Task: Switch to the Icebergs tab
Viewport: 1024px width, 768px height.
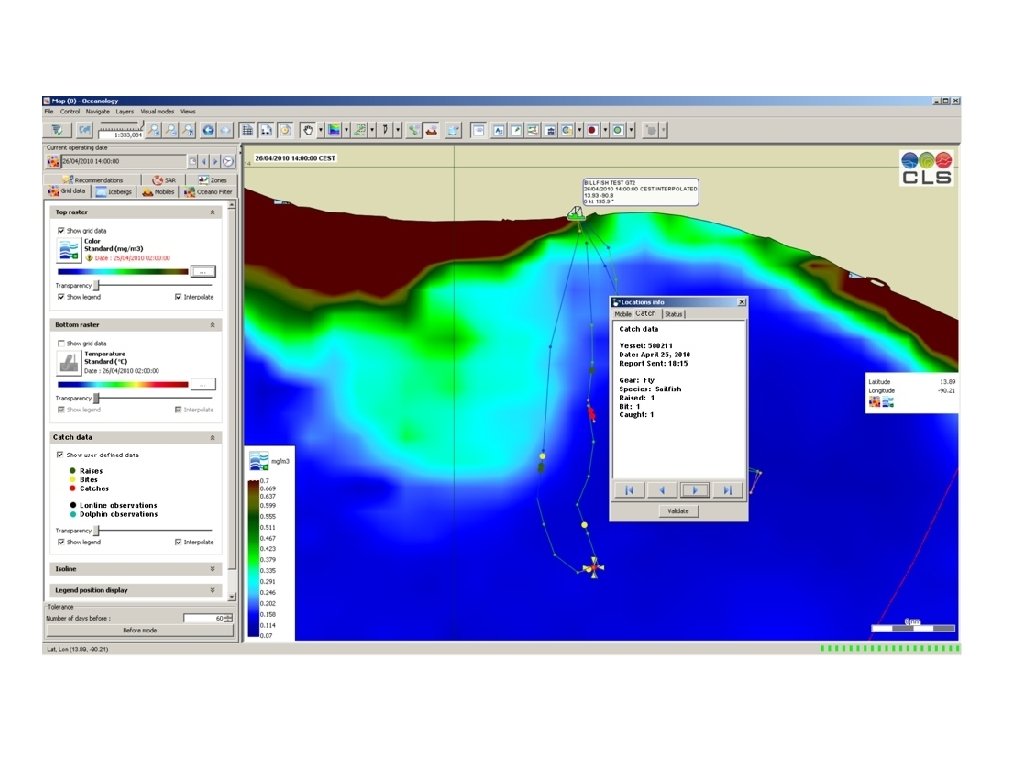Action: 114,192
